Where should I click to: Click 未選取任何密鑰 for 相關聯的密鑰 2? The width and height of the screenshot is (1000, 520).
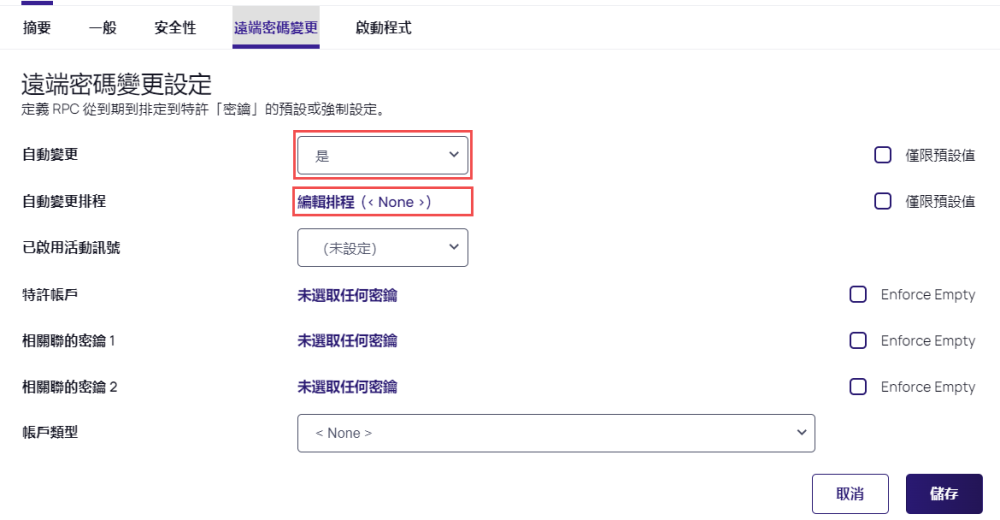(348, 387)
